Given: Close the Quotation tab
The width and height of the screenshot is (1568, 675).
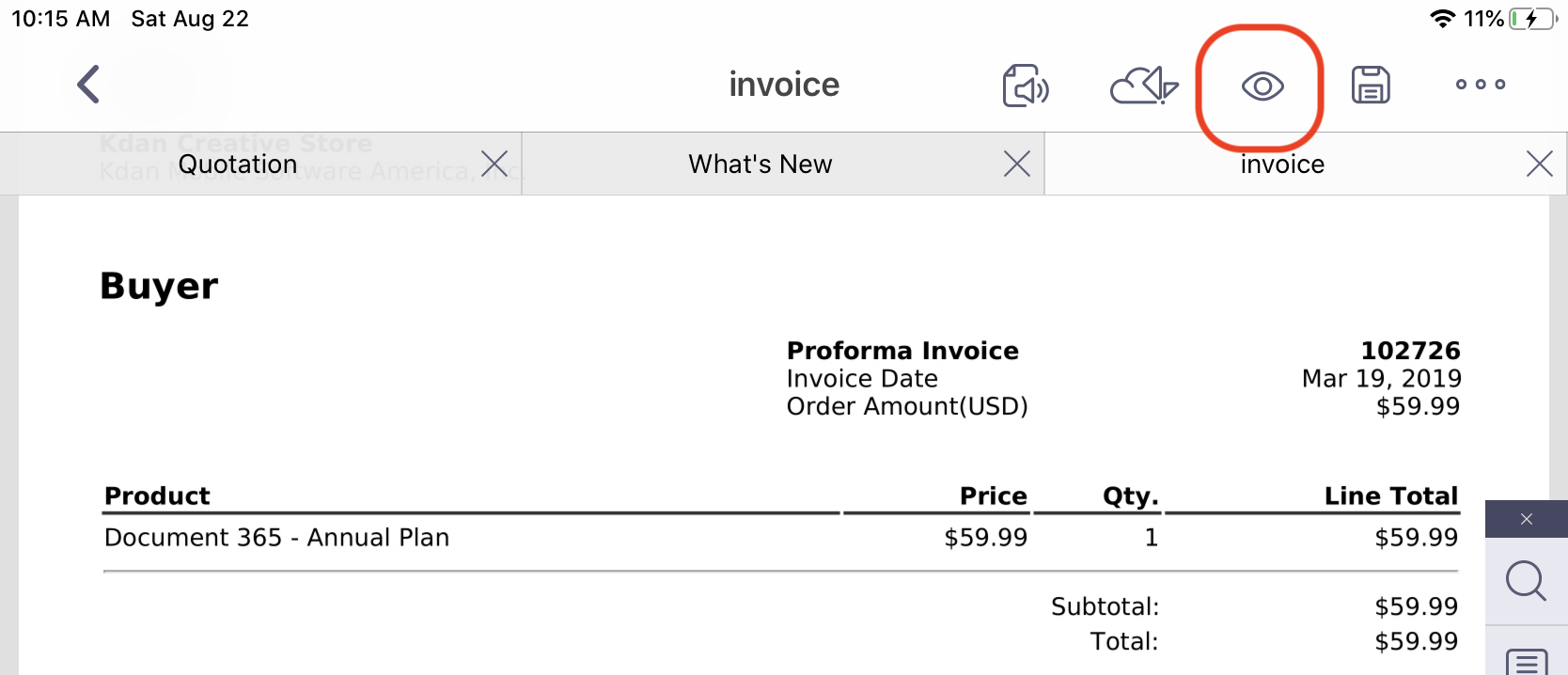Looking at the screenshot, I should pyautogui.click(x=494, y=164).
